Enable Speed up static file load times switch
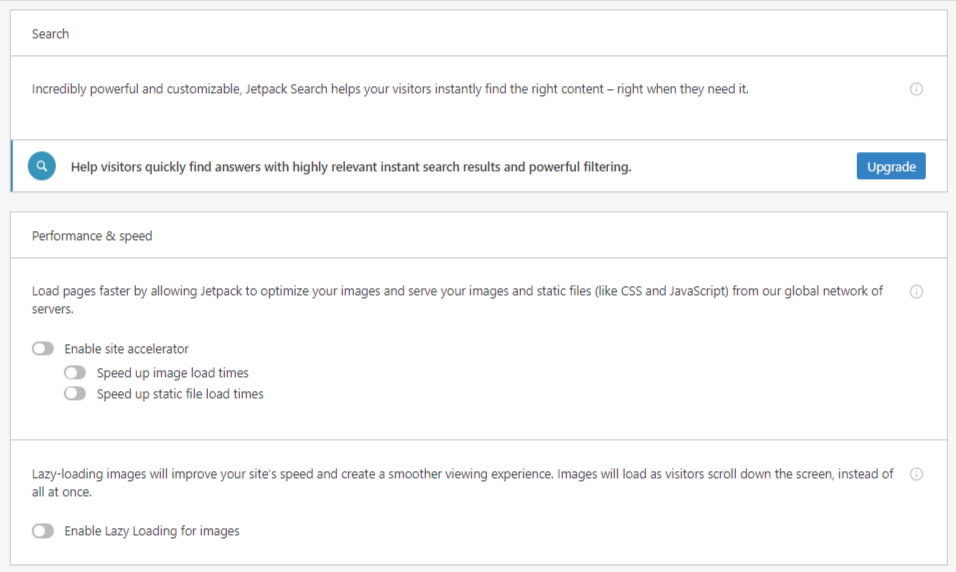Screen dimensions: 956x572 (75, 393)
